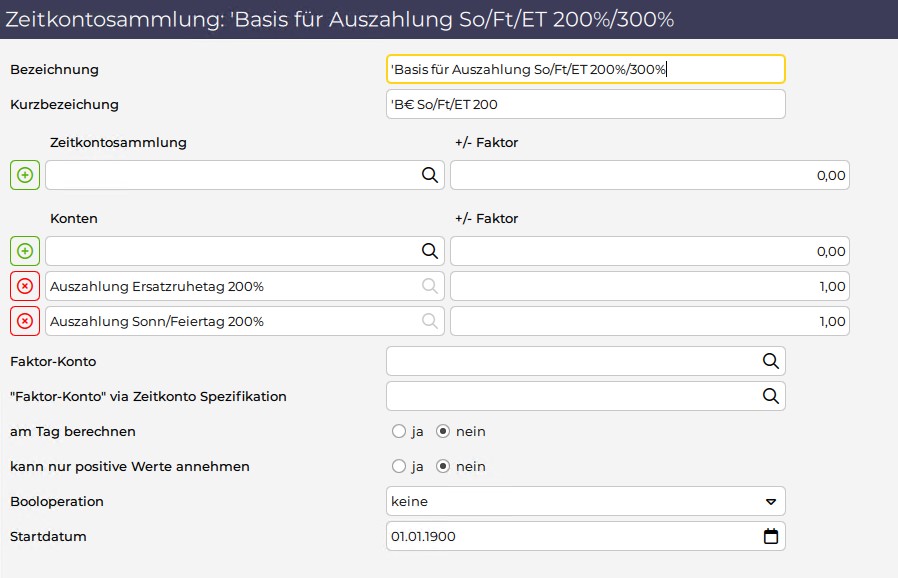Remove Auszahlung Sonn/Feiertag 200% row
Viewport: 898px width, 578px height.
tap(25, 321)
